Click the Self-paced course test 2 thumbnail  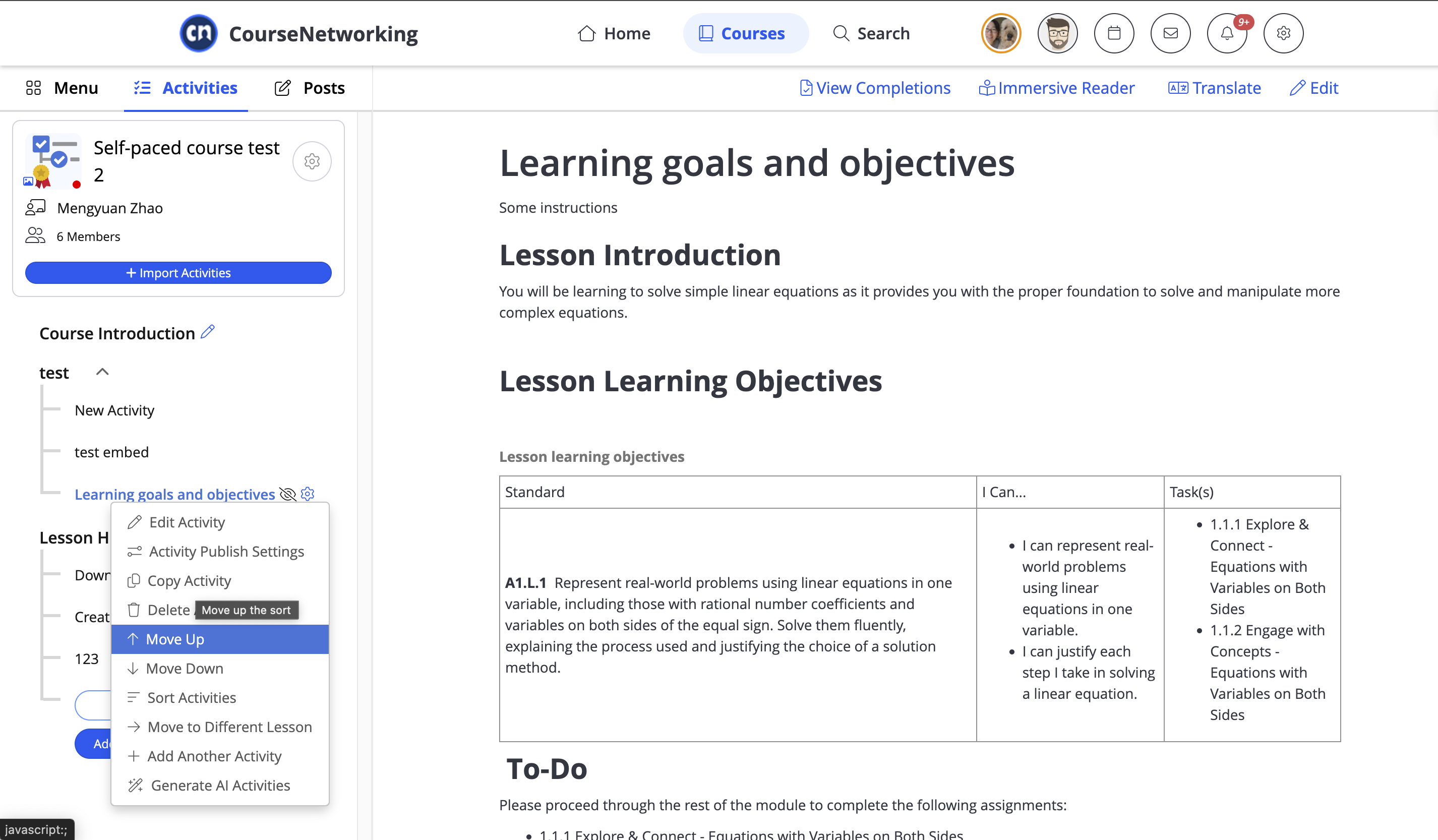pos(53,161)
